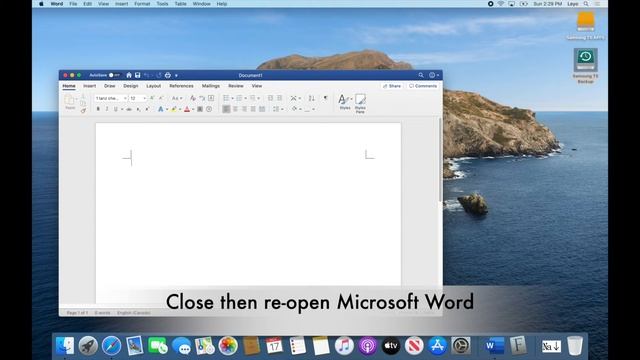The image size is (640, 360).
Task: Click the Line spacing icon
Action: point(276,109)
